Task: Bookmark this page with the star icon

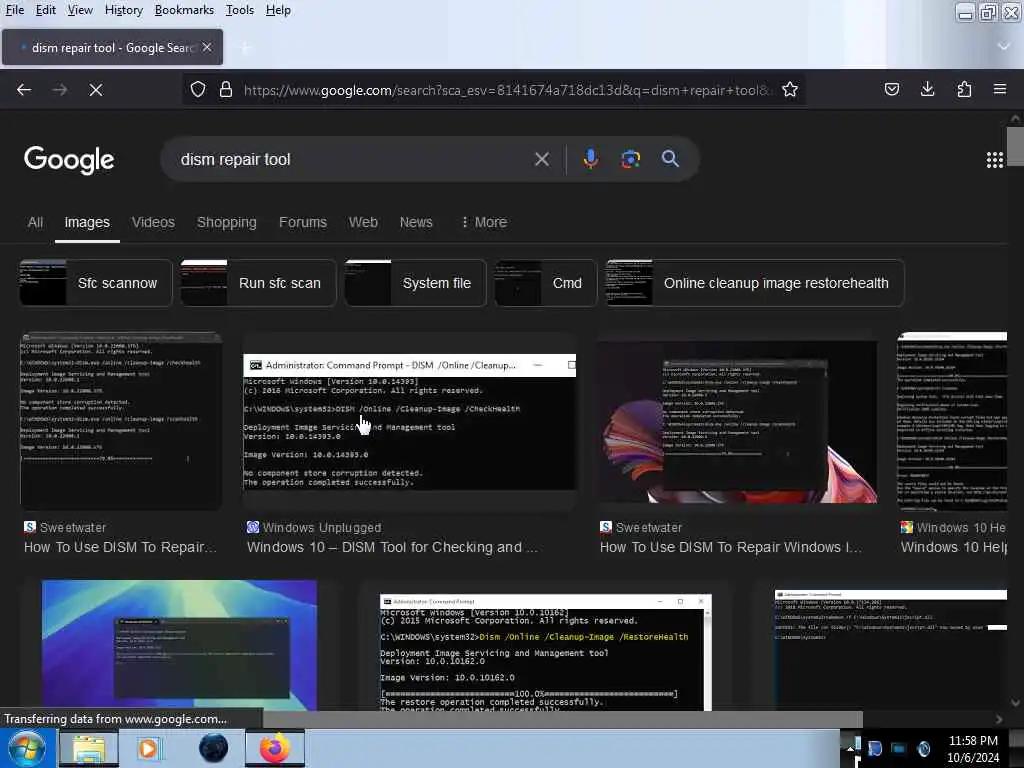Action: [x=790, y=89]
